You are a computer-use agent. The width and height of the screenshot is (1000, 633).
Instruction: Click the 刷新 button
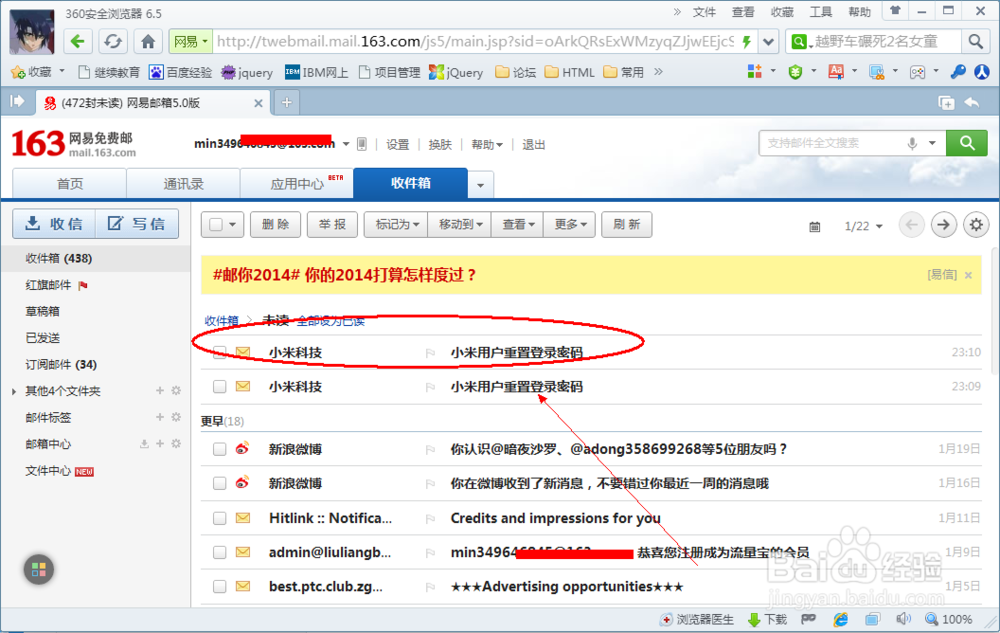tap(626, 224)
